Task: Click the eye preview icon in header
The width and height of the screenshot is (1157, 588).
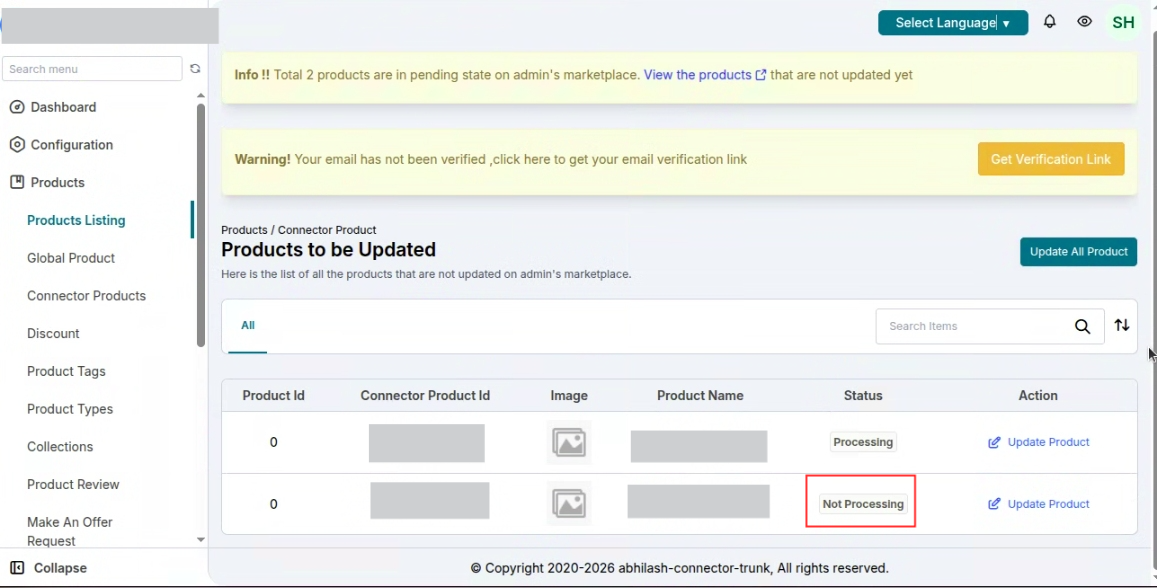Action: (x=1084, y=21)
